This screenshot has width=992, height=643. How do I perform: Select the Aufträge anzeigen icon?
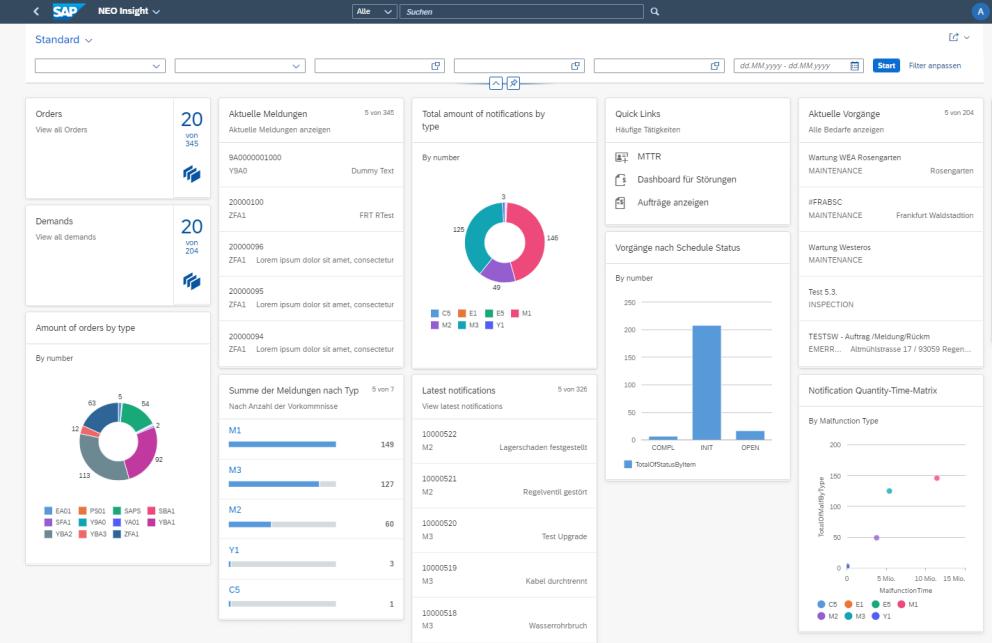click(621, 202)
